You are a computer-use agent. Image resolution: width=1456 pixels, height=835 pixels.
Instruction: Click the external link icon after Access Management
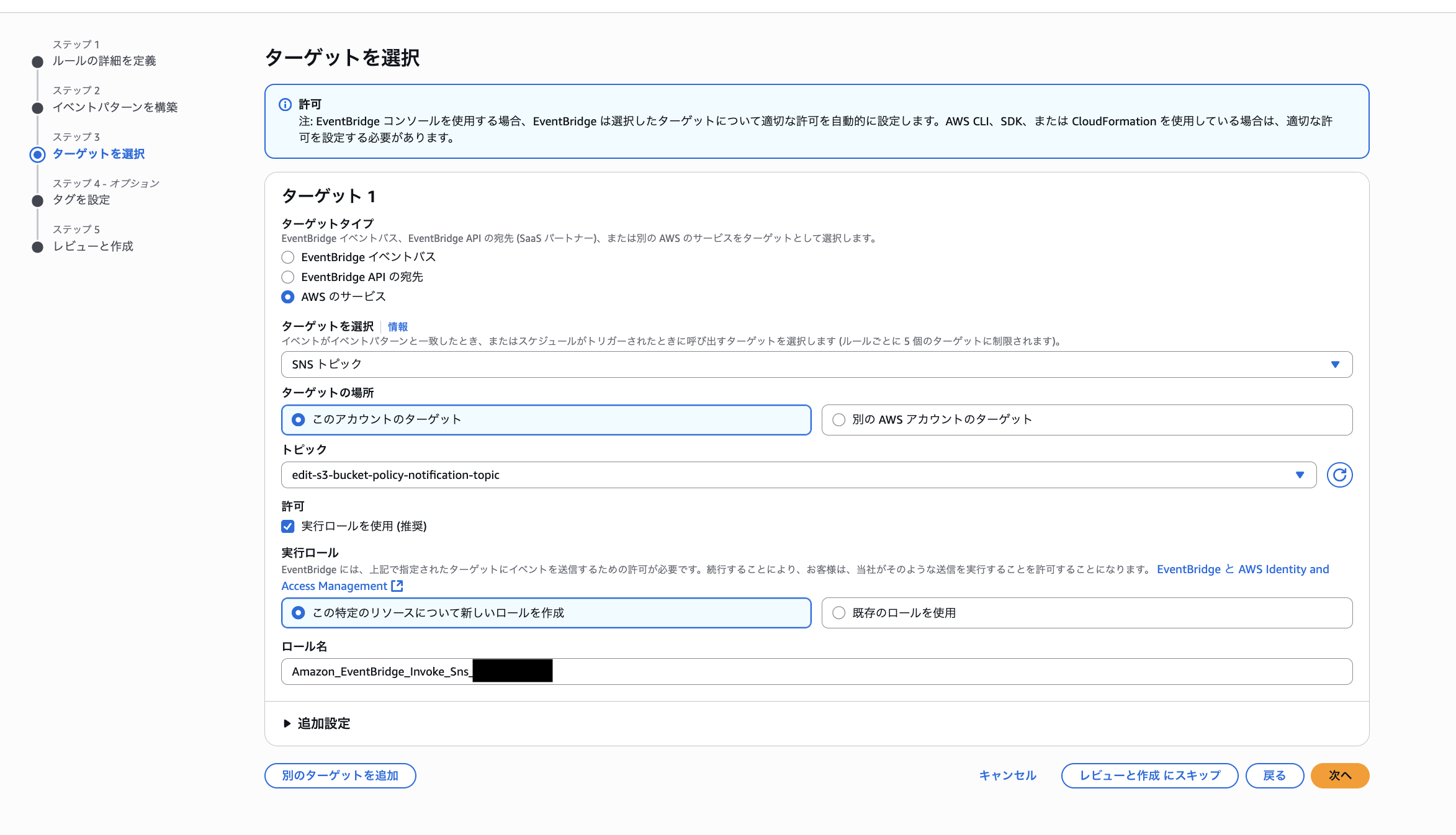pyautogui.click(x=397, y=586)
